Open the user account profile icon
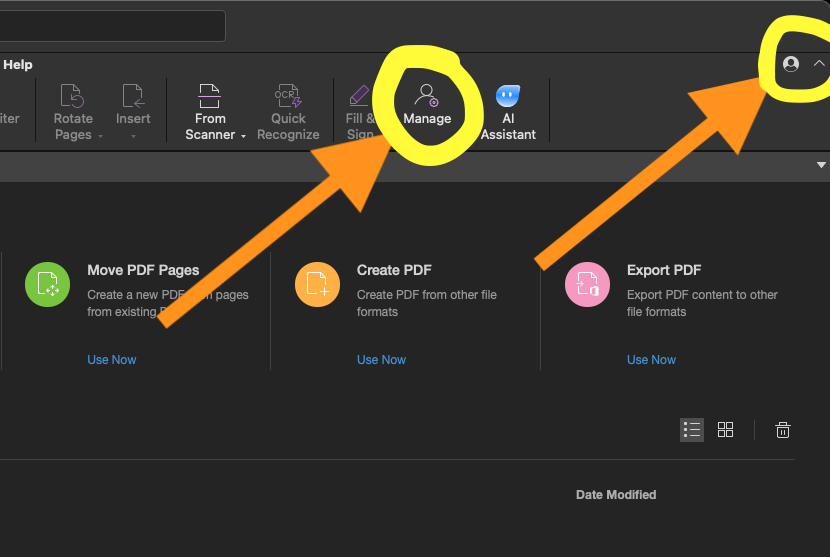Viewport: 830px width, 557px height. pyautogui.click(x=791, y=64)
